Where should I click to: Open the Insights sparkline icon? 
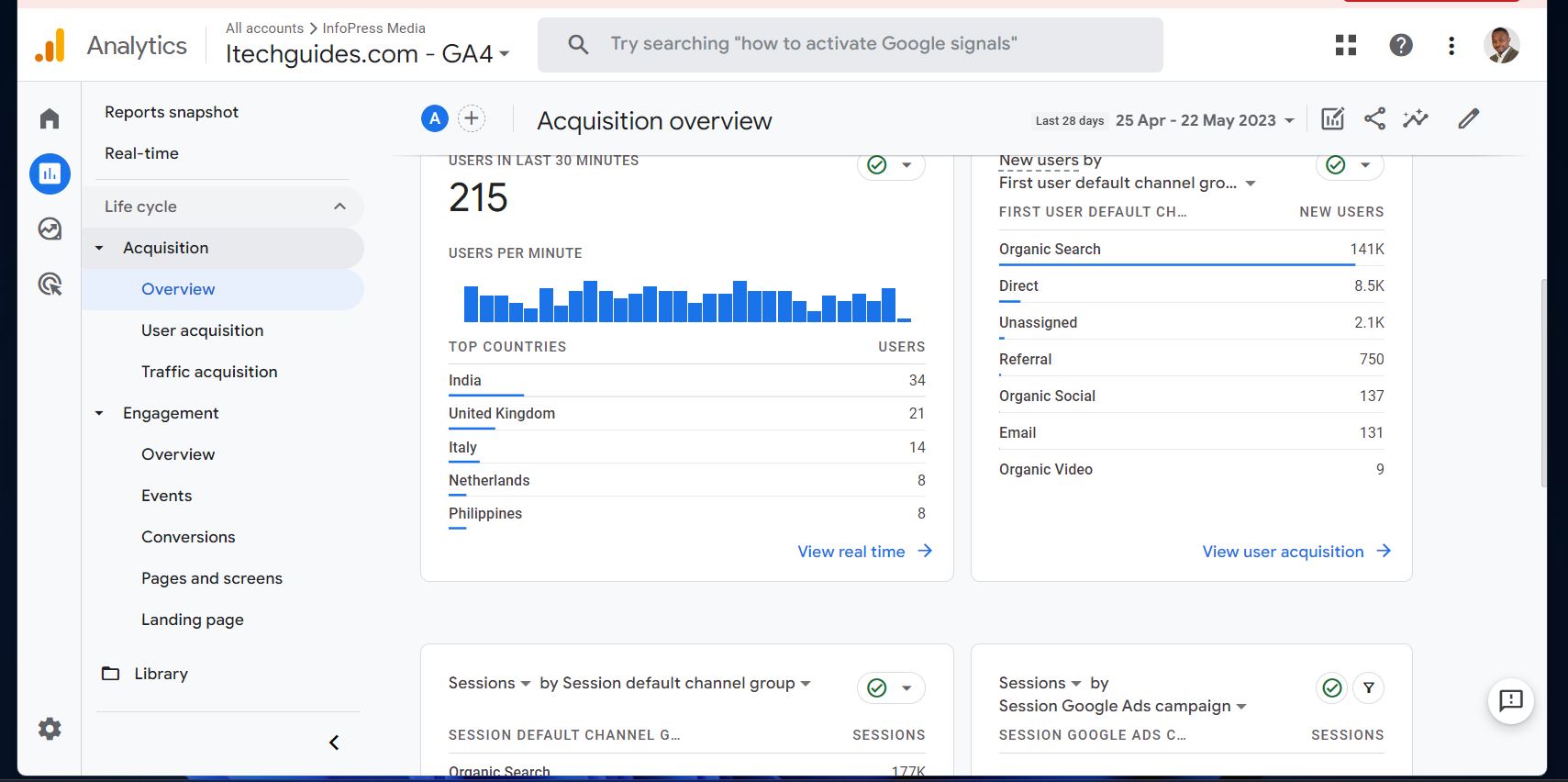tap(1416, 118)
